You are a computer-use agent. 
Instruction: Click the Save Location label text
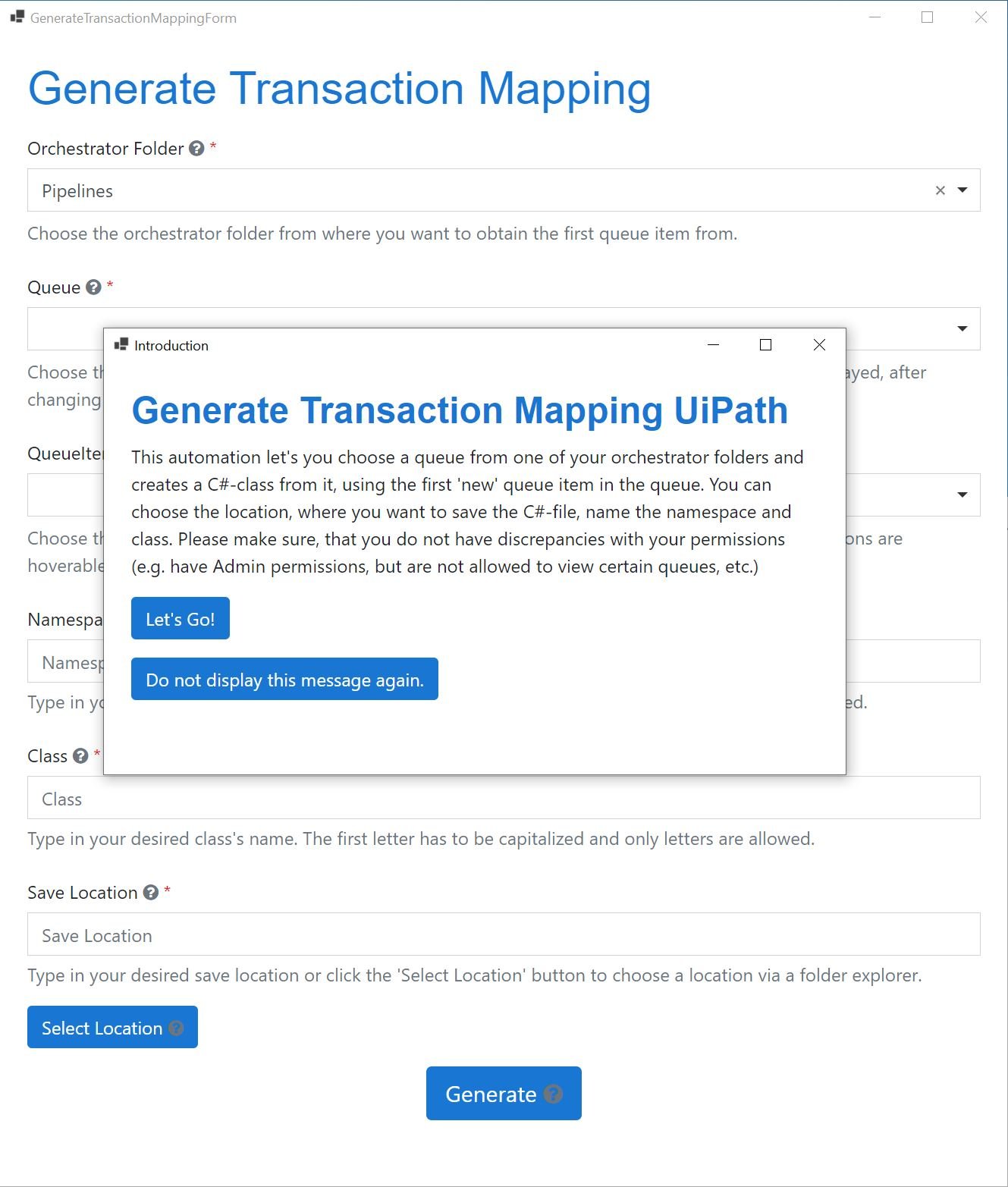point(83,893)
